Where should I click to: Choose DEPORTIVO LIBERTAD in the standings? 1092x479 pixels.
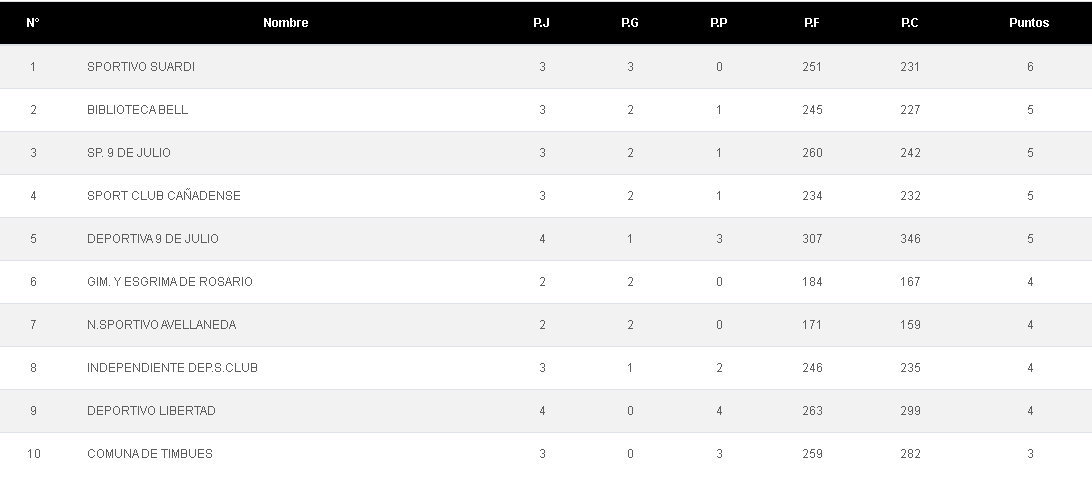coord(151,411)
